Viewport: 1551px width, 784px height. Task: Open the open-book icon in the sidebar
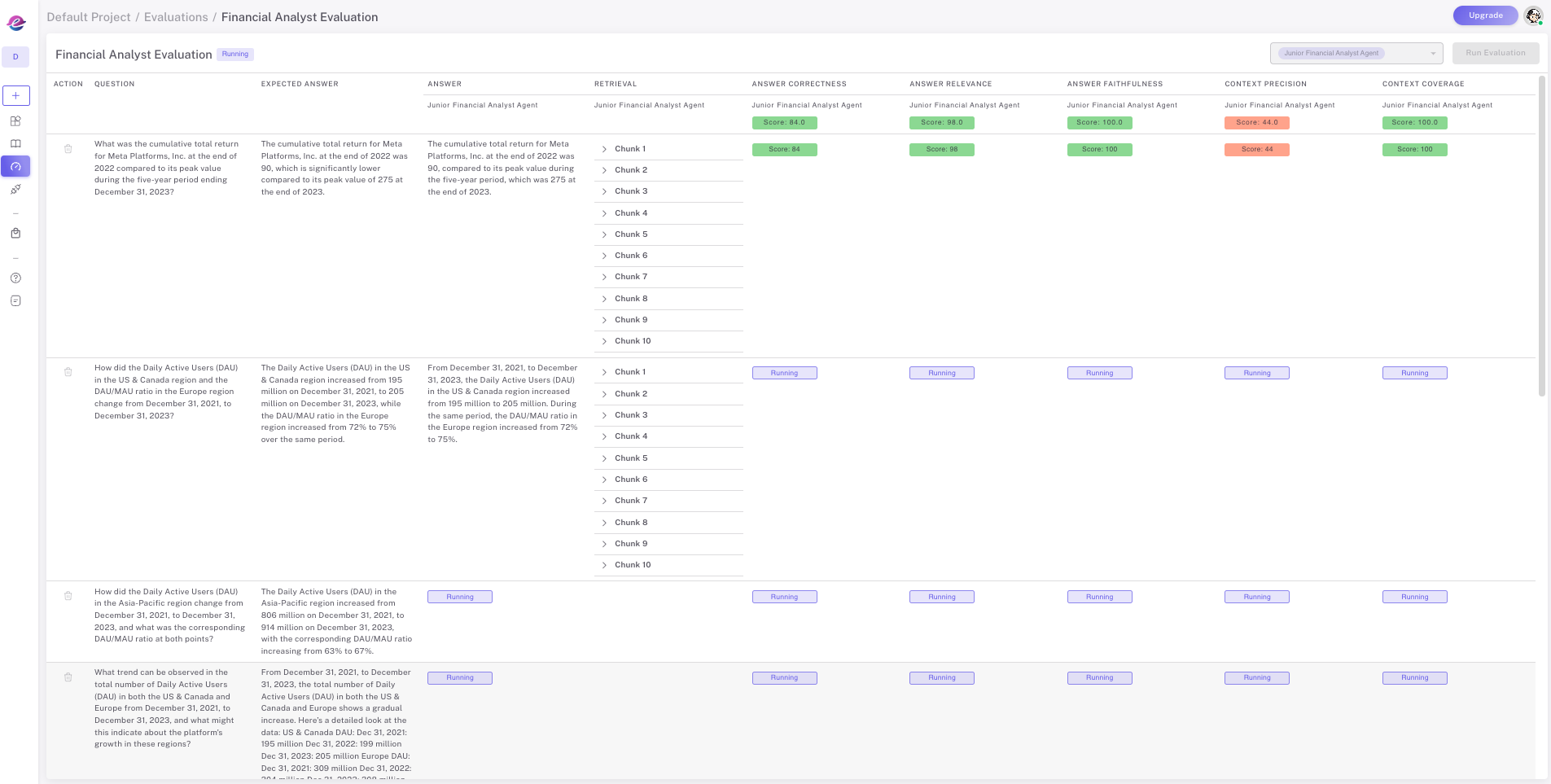coord(15,143)
